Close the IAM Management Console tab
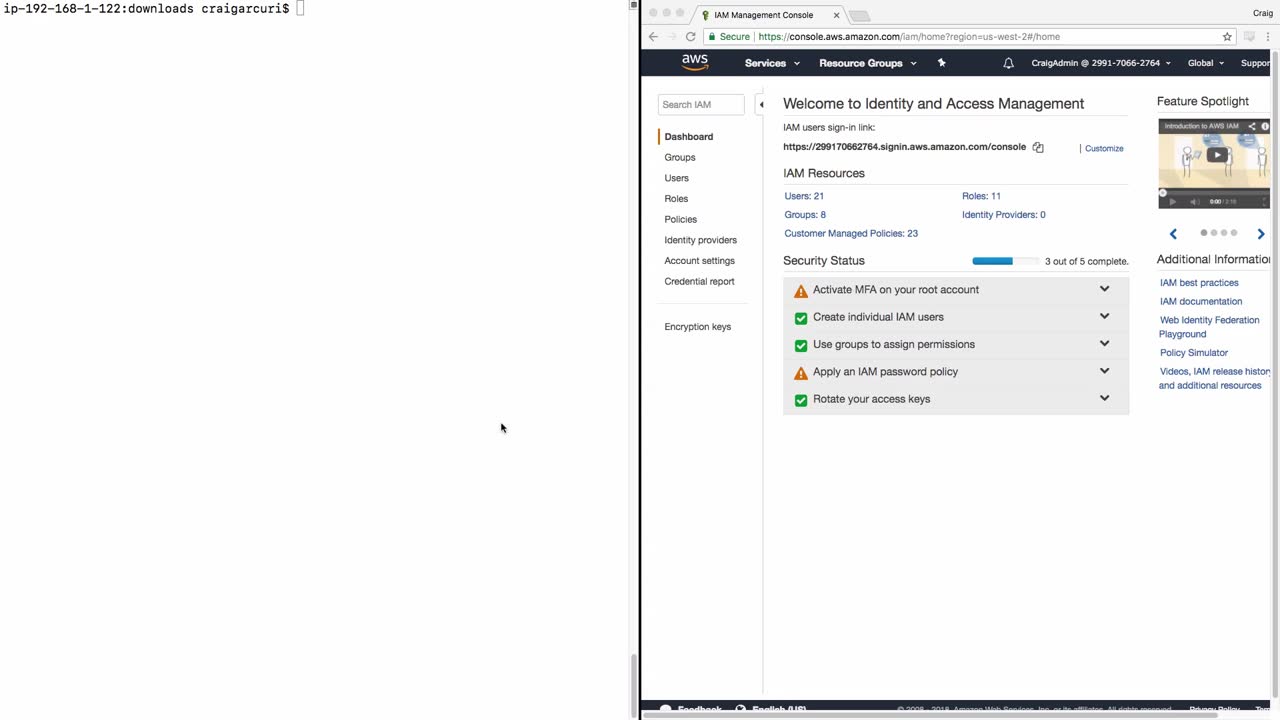Image resolution: width=1280 pixels, height=720 pixels. (x=836, y=15)
